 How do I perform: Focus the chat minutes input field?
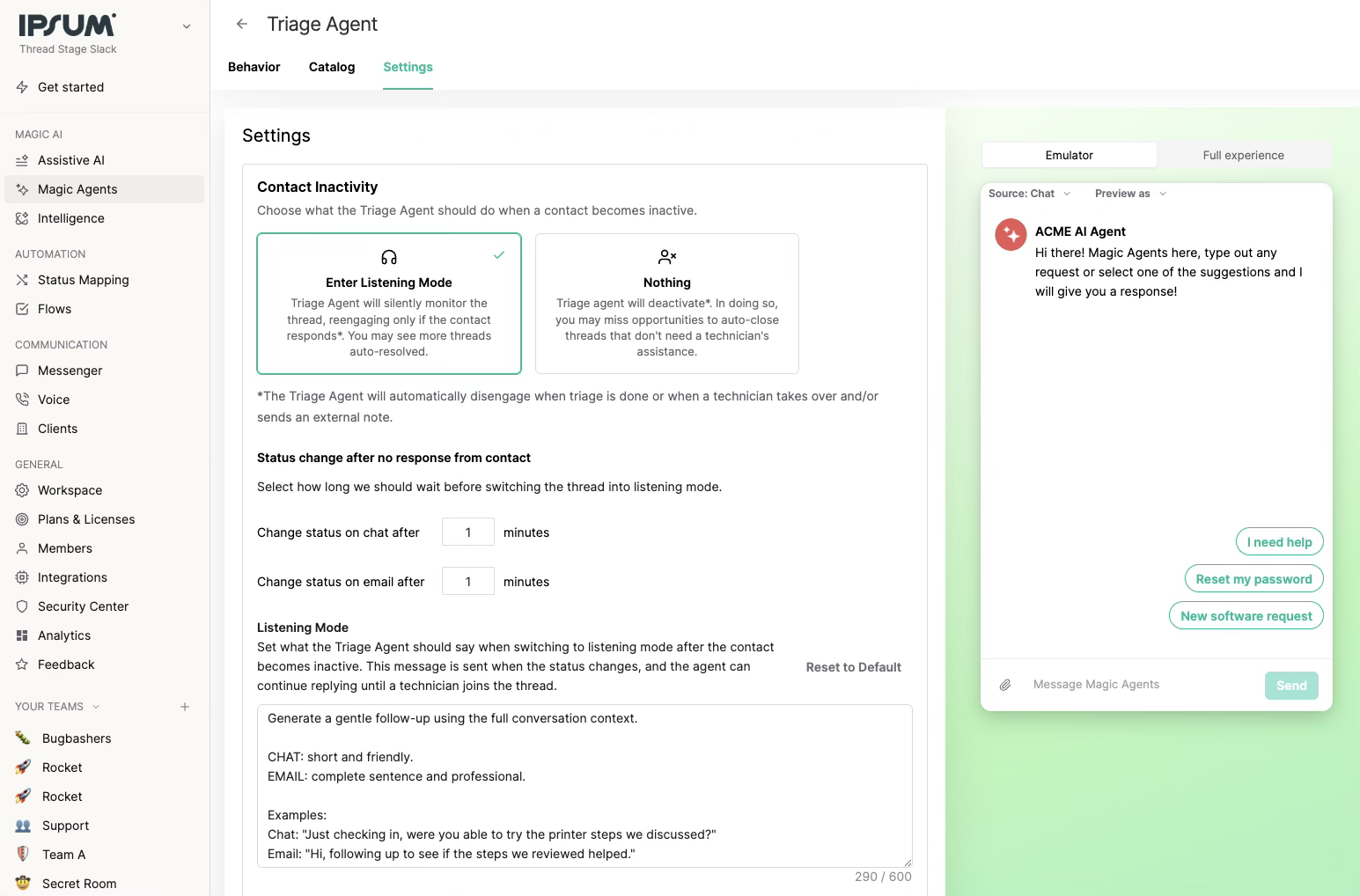468,532
